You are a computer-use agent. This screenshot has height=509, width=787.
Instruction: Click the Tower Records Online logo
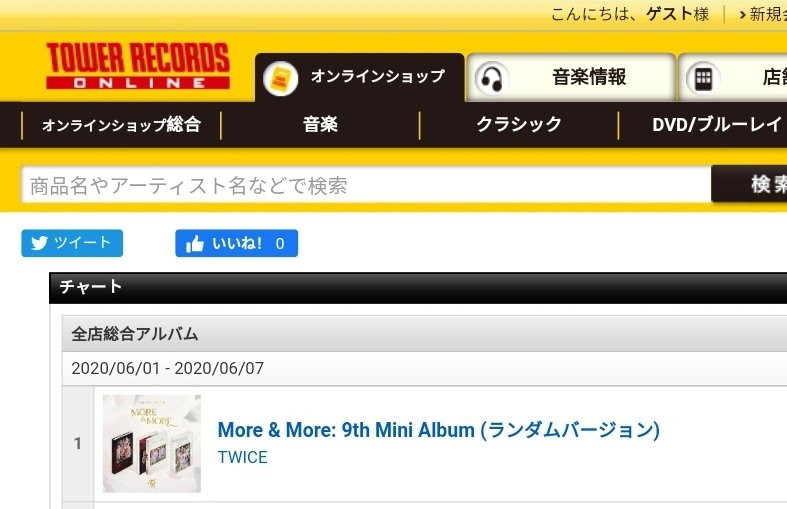click(138, 66)
